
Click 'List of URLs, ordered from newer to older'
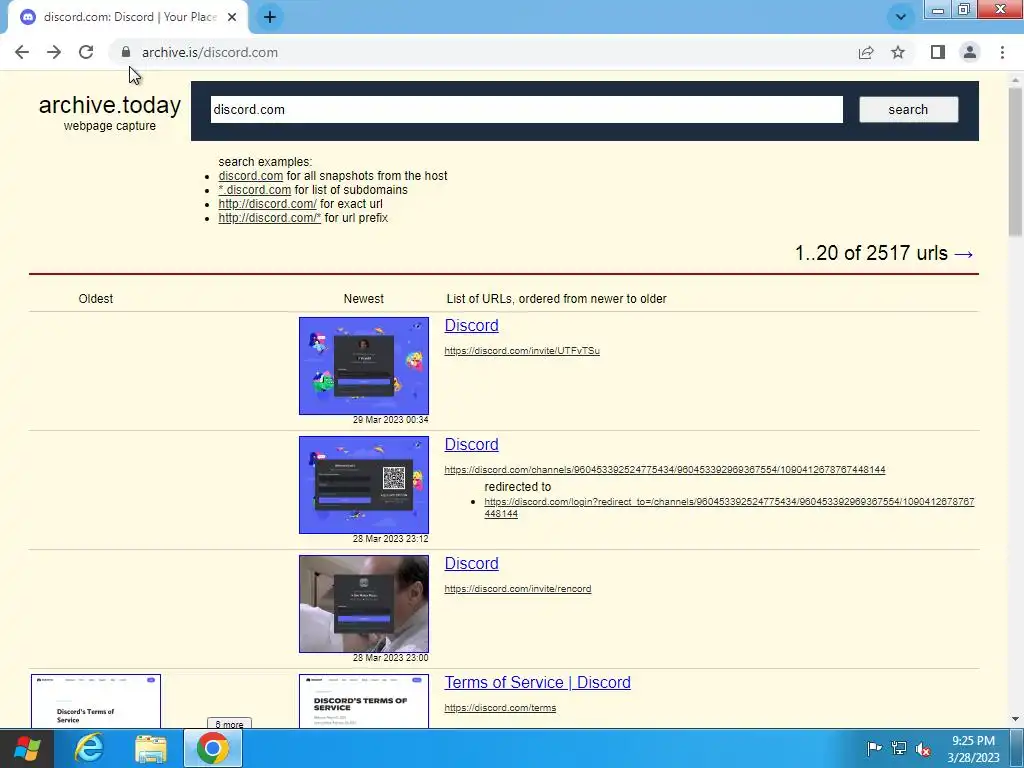pyautogui.click(x=556, y=298)
